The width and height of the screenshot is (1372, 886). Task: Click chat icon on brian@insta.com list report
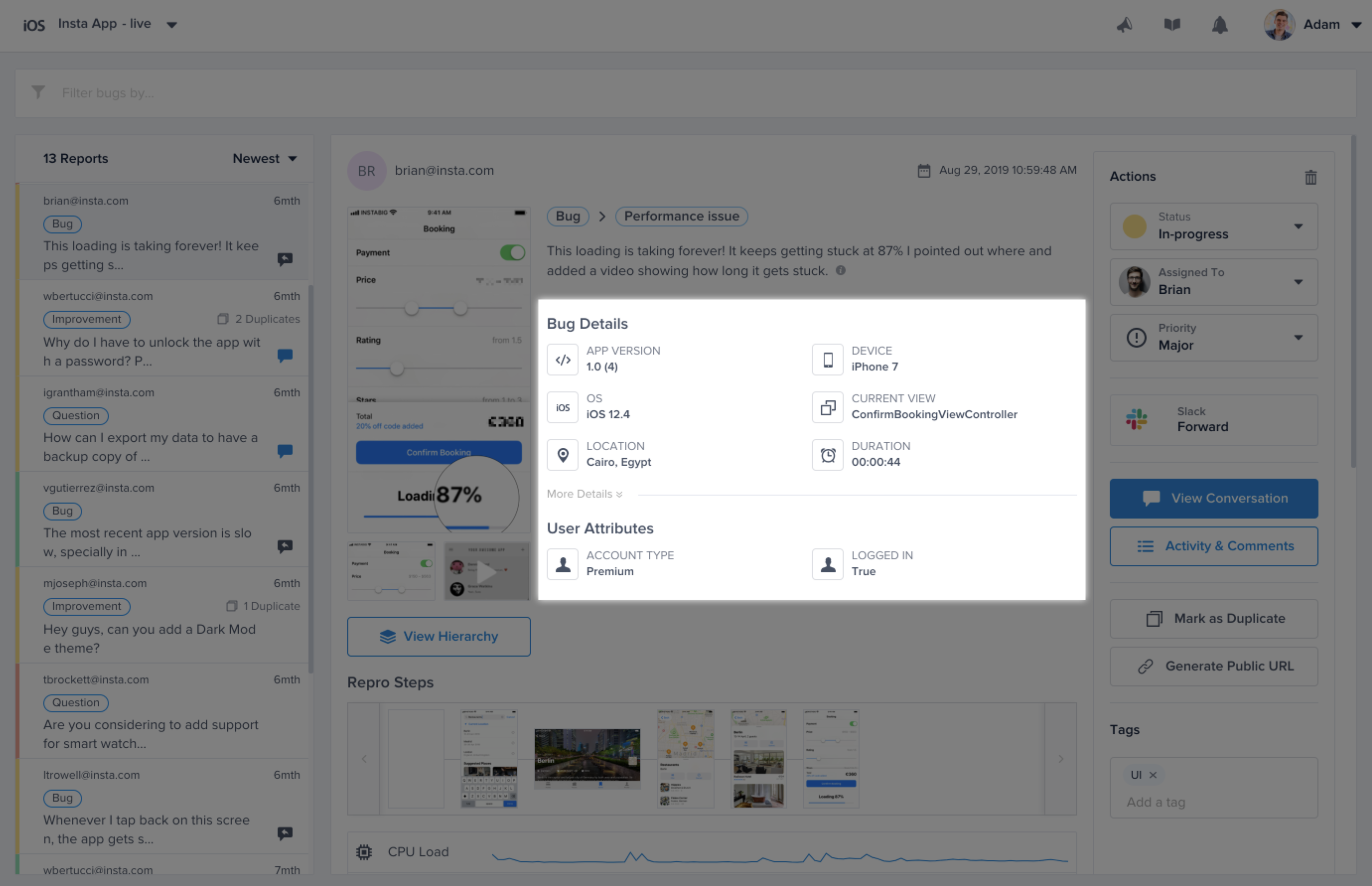coord(285,260)
